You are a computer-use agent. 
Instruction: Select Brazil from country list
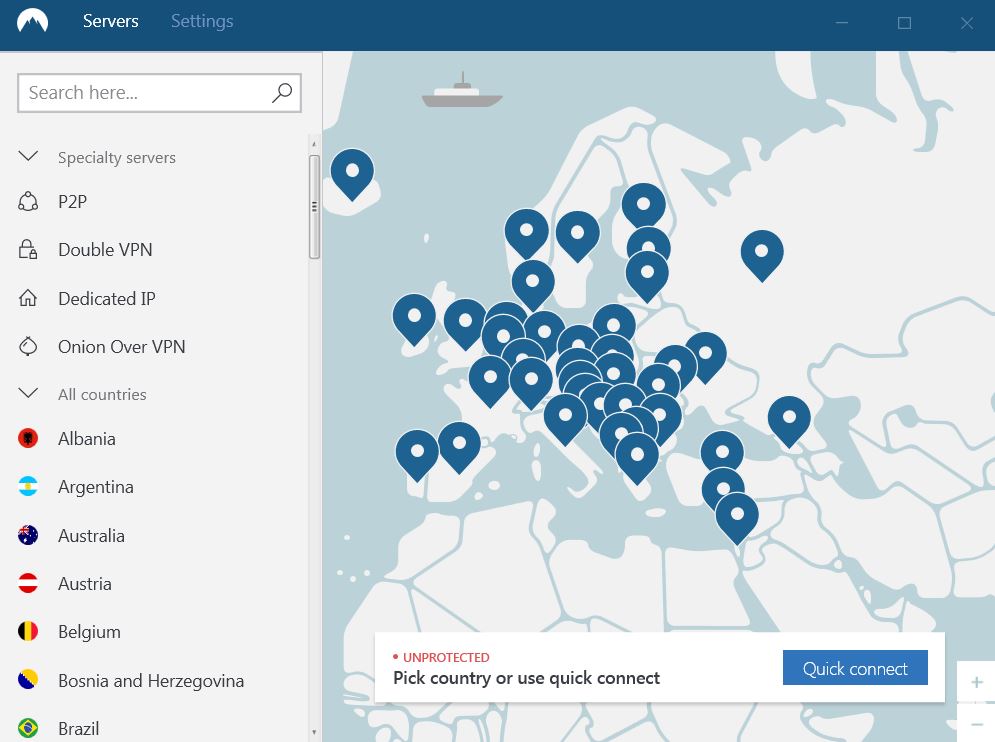79,728
